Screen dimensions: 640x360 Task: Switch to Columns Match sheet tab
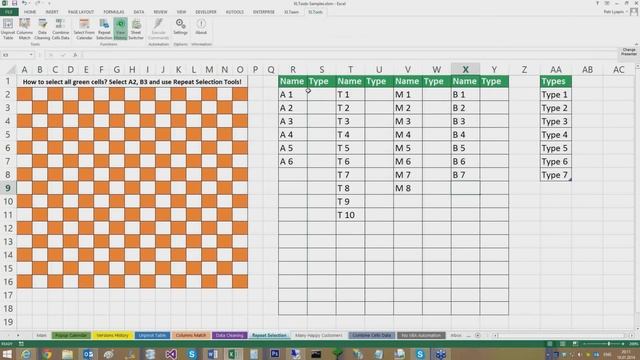click(x=191, y=336)
